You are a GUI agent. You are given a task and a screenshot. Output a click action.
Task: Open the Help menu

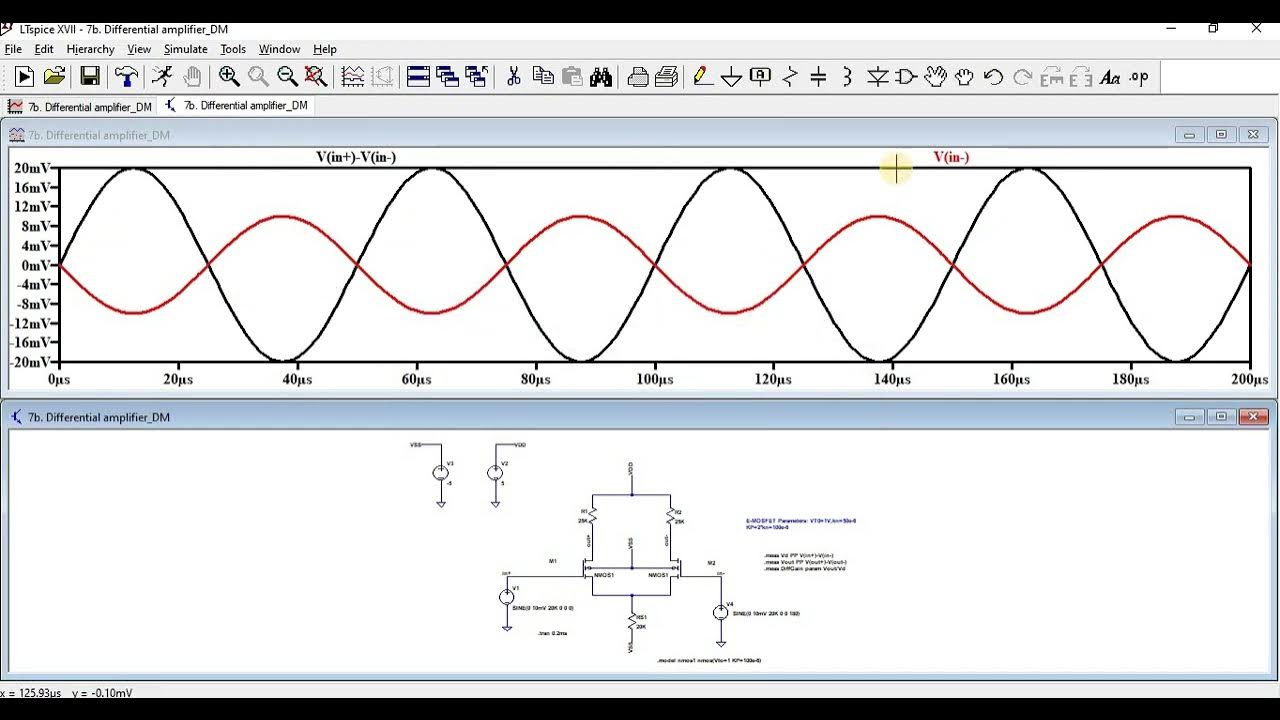point(325,49)
